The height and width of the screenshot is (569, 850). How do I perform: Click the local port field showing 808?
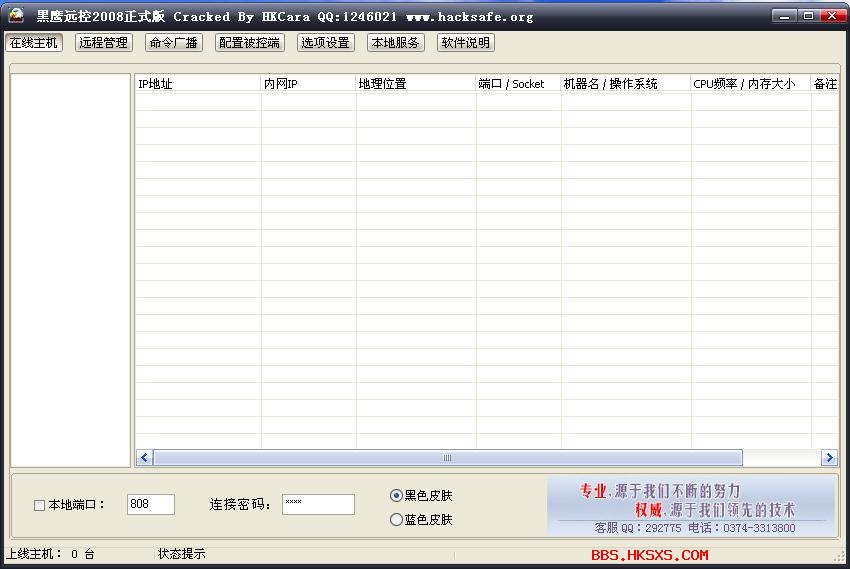coord(151,504)
